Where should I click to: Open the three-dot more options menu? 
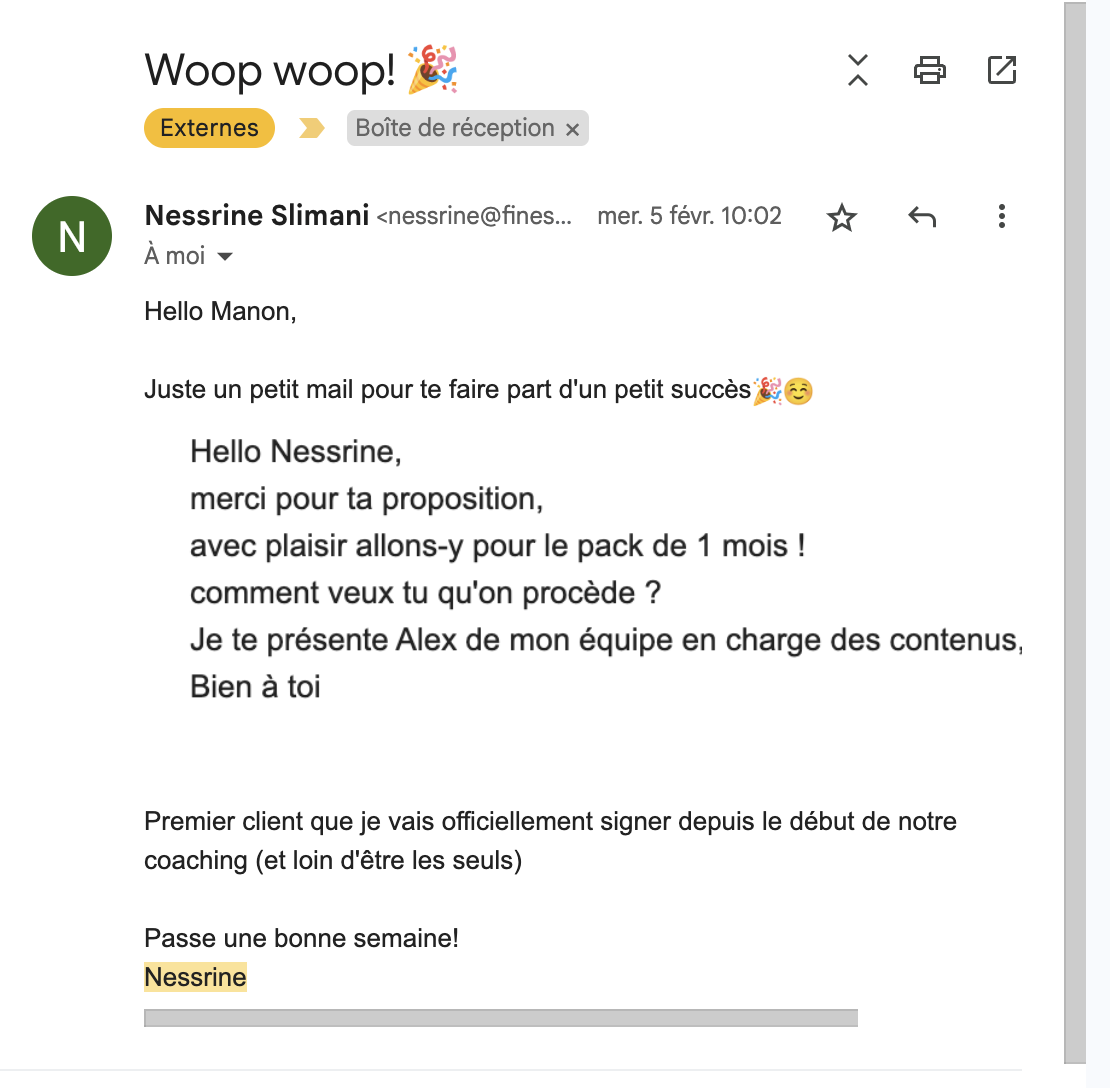click(1002, 217)
